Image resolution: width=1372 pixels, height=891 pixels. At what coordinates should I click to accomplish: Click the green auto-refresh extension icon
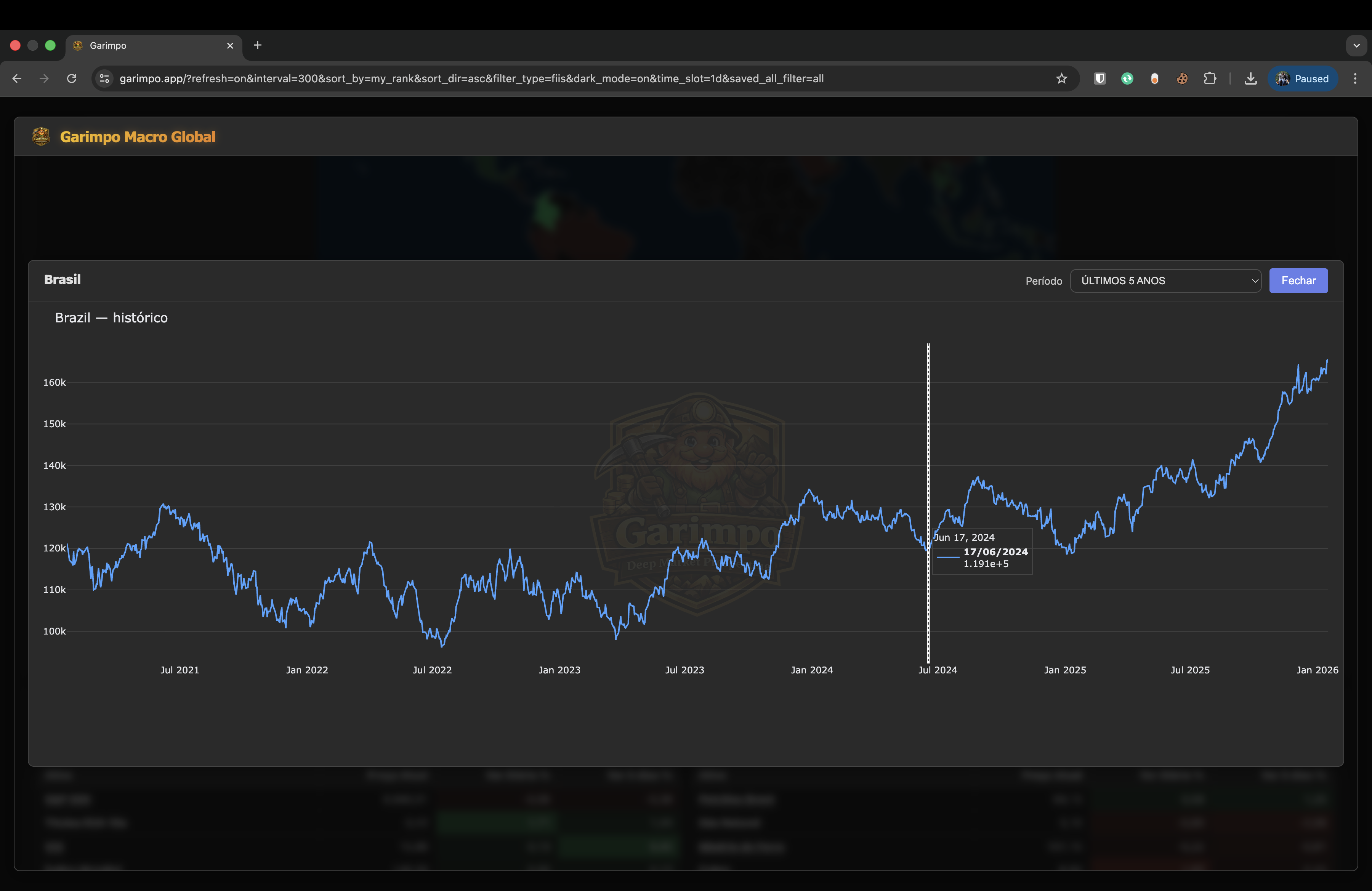pyautogui.click(x=1127, y=79)
